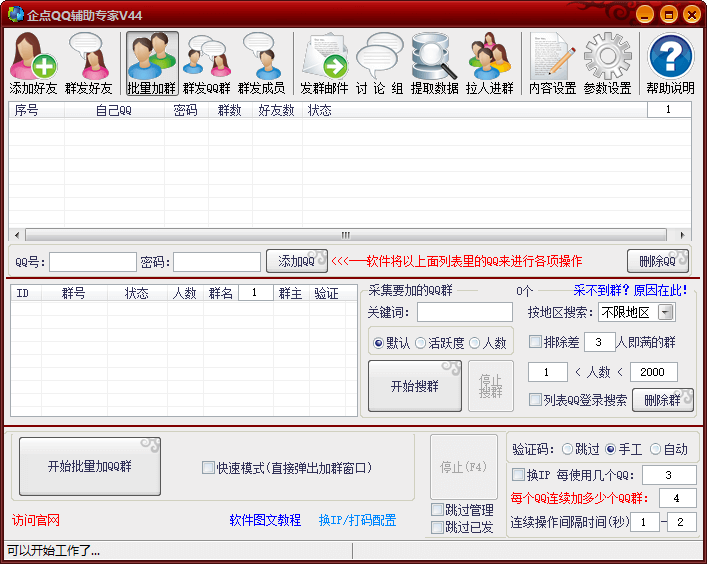Viewport: 707px width, 564px height.
Task: Enable the 排除差 checkbox
Action: 535,342
